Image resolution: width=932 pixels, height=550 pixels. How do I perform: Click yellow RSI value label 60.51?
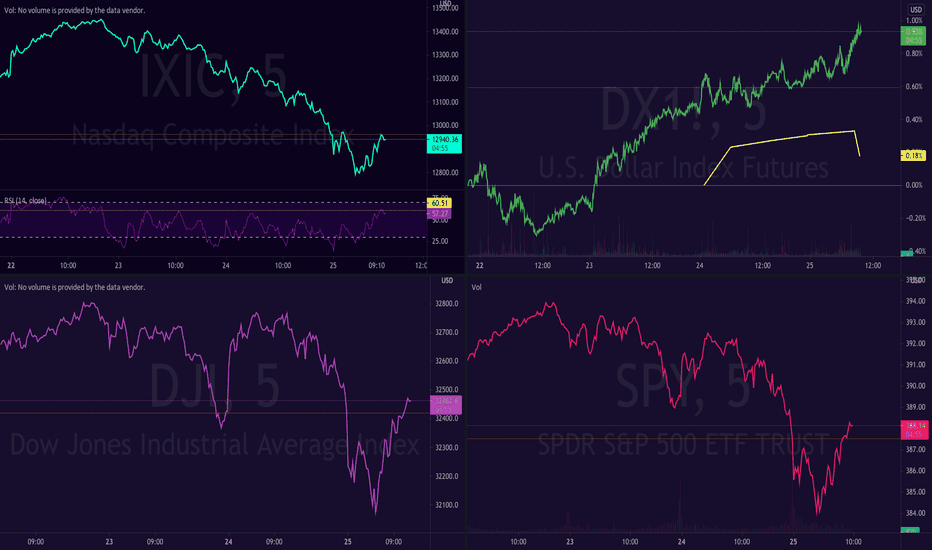pyautogui.click(x=439, y=203)
